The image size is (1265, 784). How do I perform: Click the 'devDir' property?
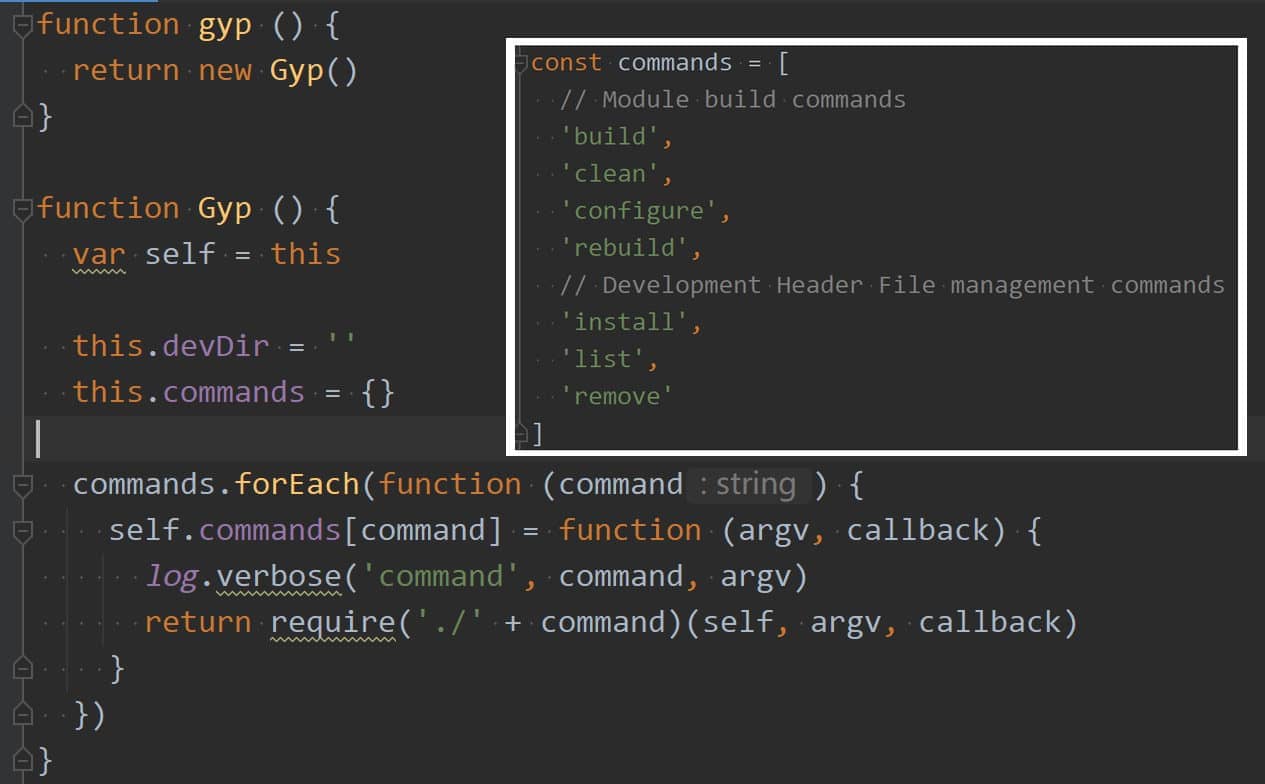coord(216,346)
